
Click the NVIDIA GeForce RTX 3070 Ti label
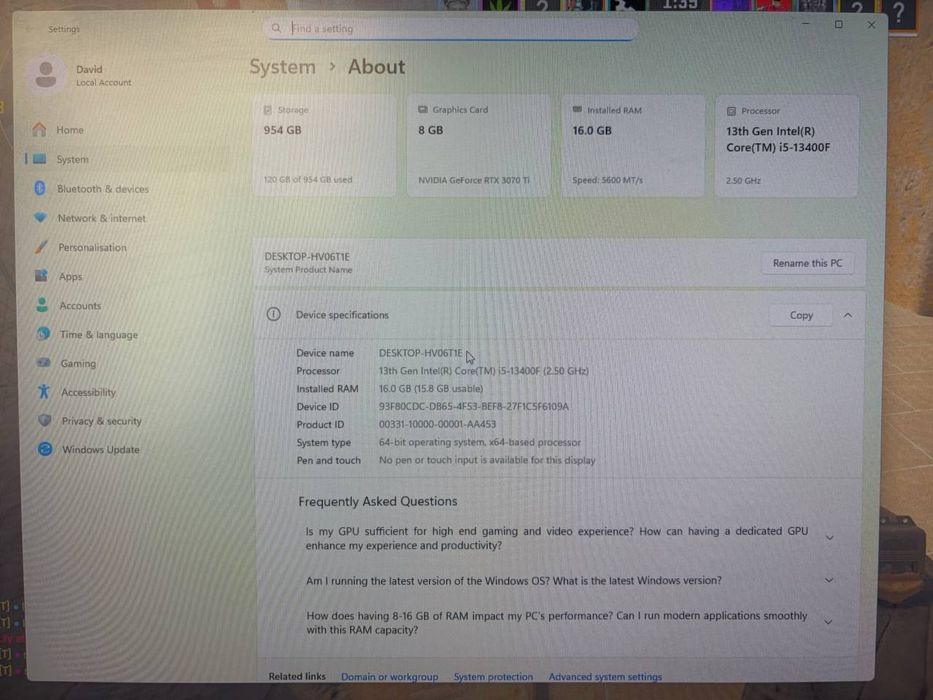coord(474,180)
